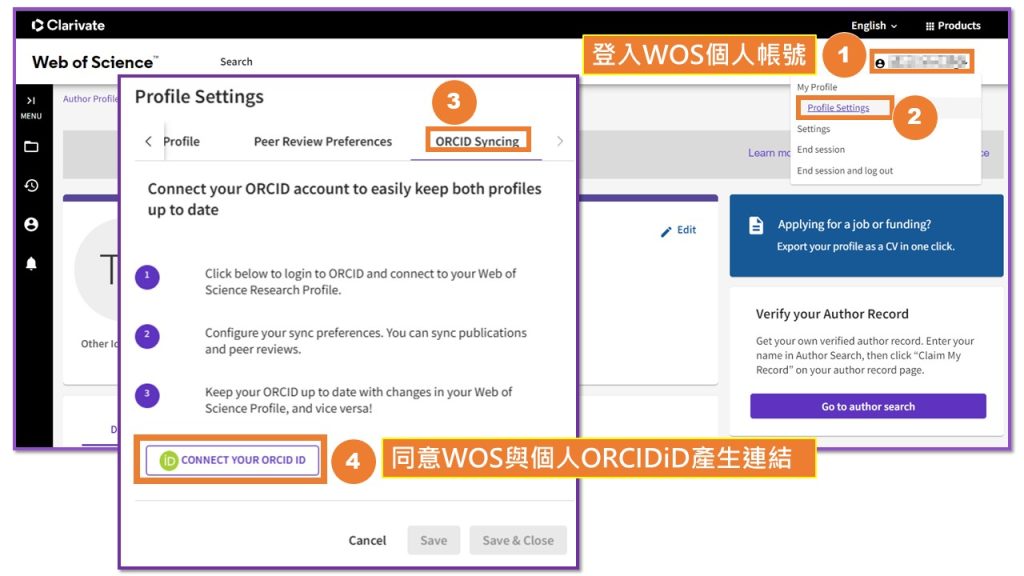This screenshot has width=1024, height=576.
Task: Select My Profile in the account menu
Action: 816,87
